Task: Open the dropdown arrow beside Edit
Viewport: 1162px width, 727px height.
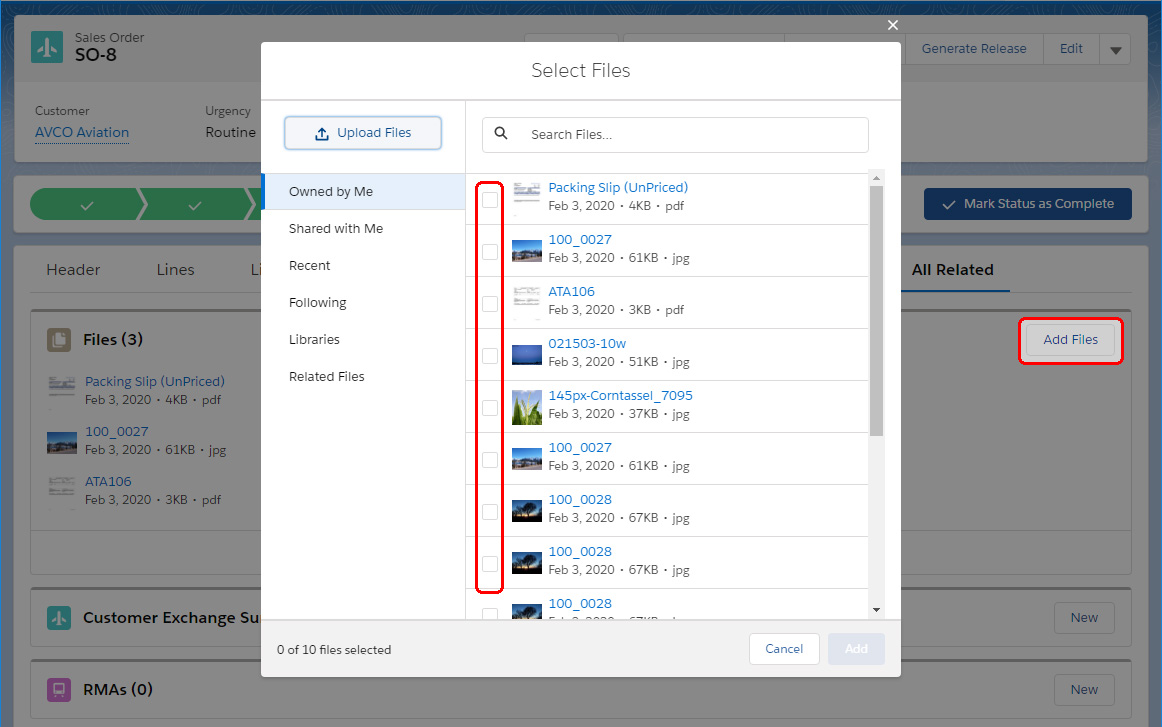Action: (x=1117, y=48)
